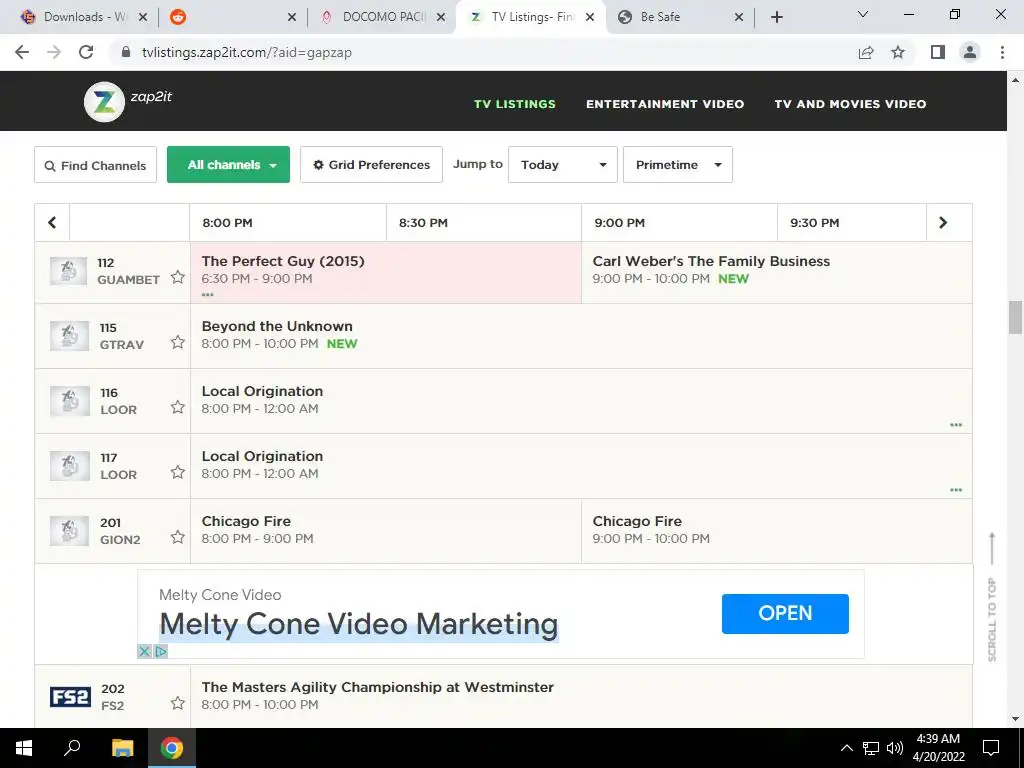Toggle browser side panel icon

point(938,52)
